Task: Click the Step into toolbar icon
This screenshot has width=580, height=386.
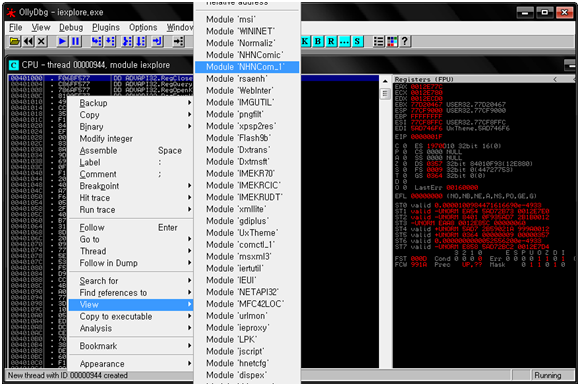Action: 97,41
